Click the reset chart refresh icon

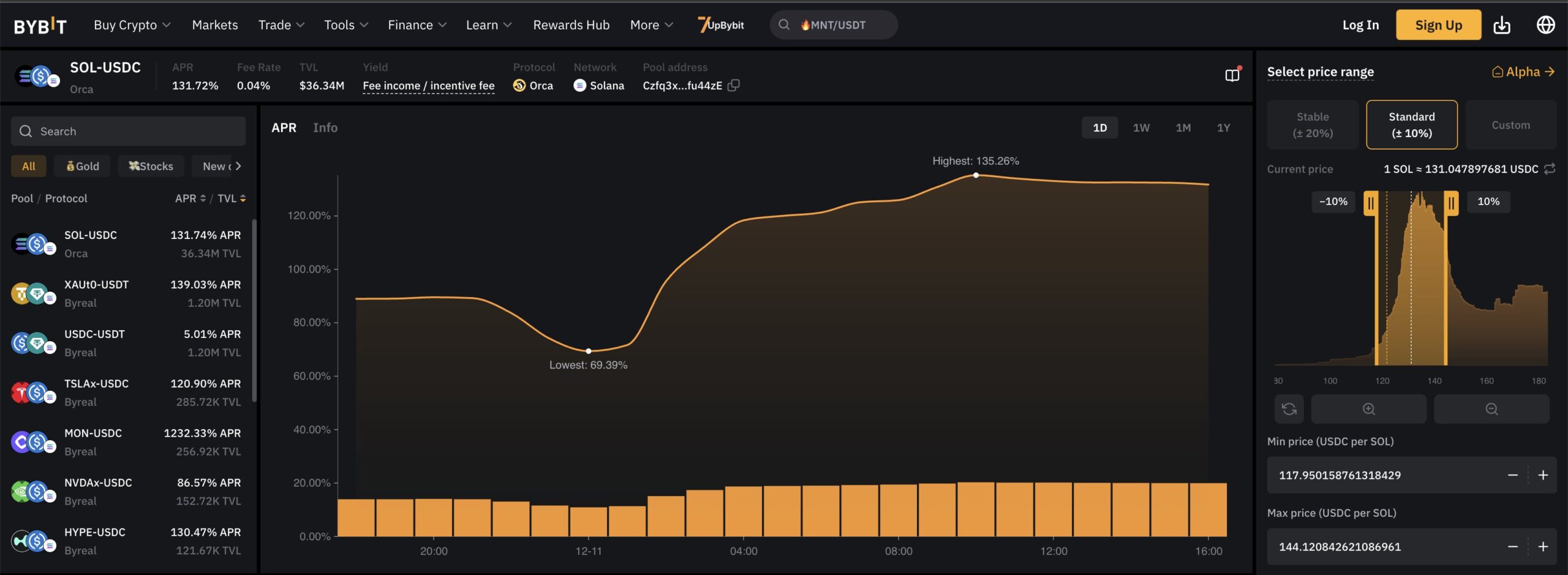pos(1289,409)
